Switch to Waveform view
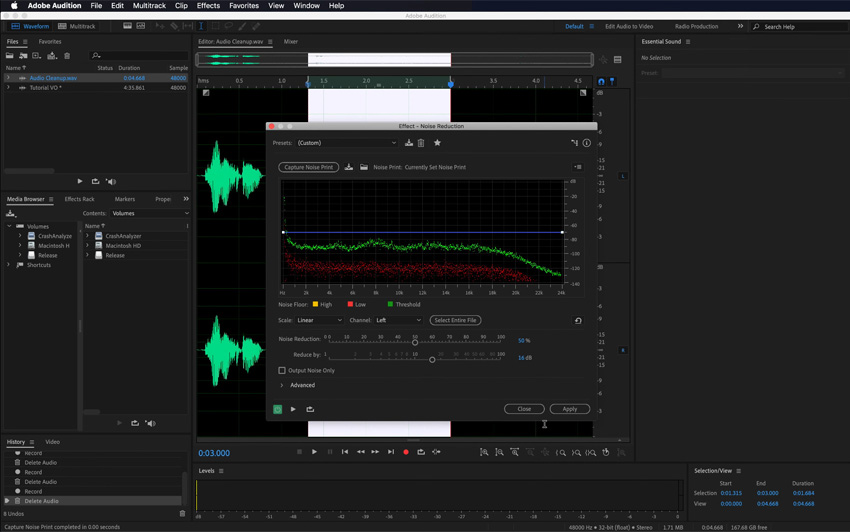 coord(30,26)
